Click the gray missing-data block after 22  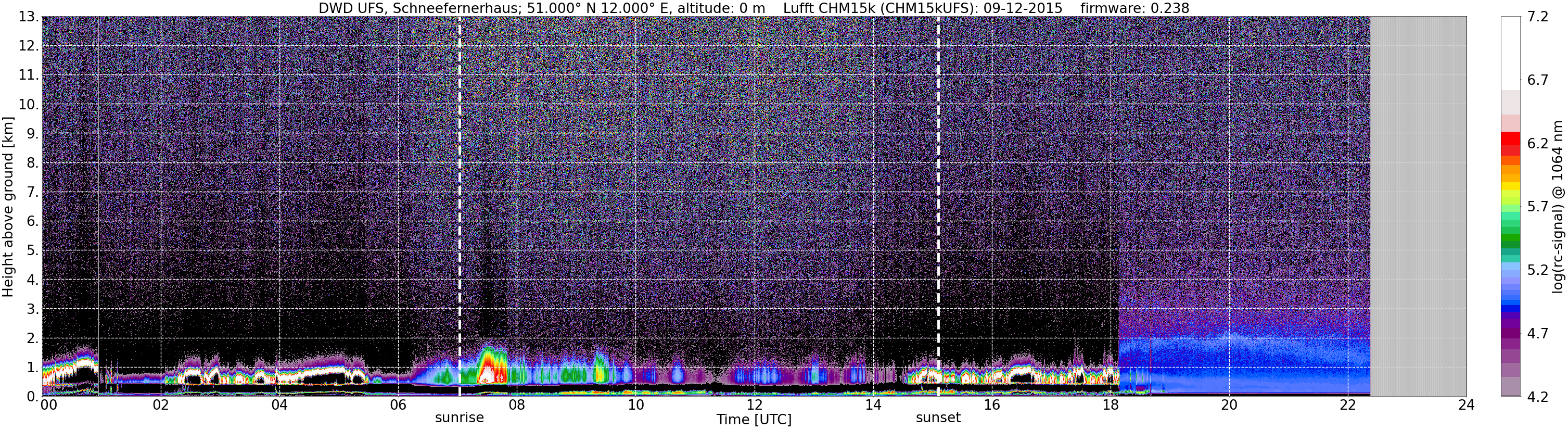pos(1418,206)
